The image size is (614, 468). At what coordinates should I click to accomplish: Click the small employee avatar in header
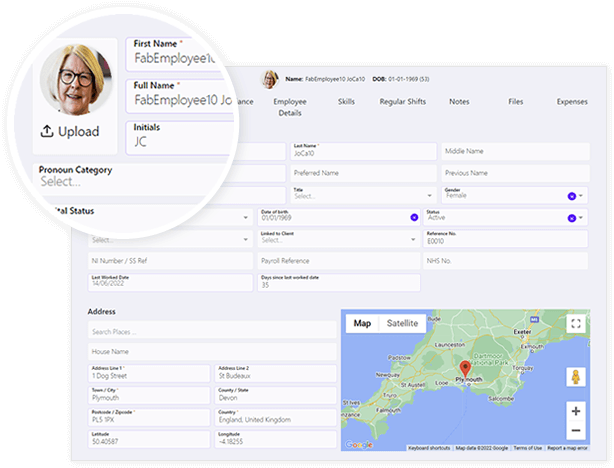(270, 79)
